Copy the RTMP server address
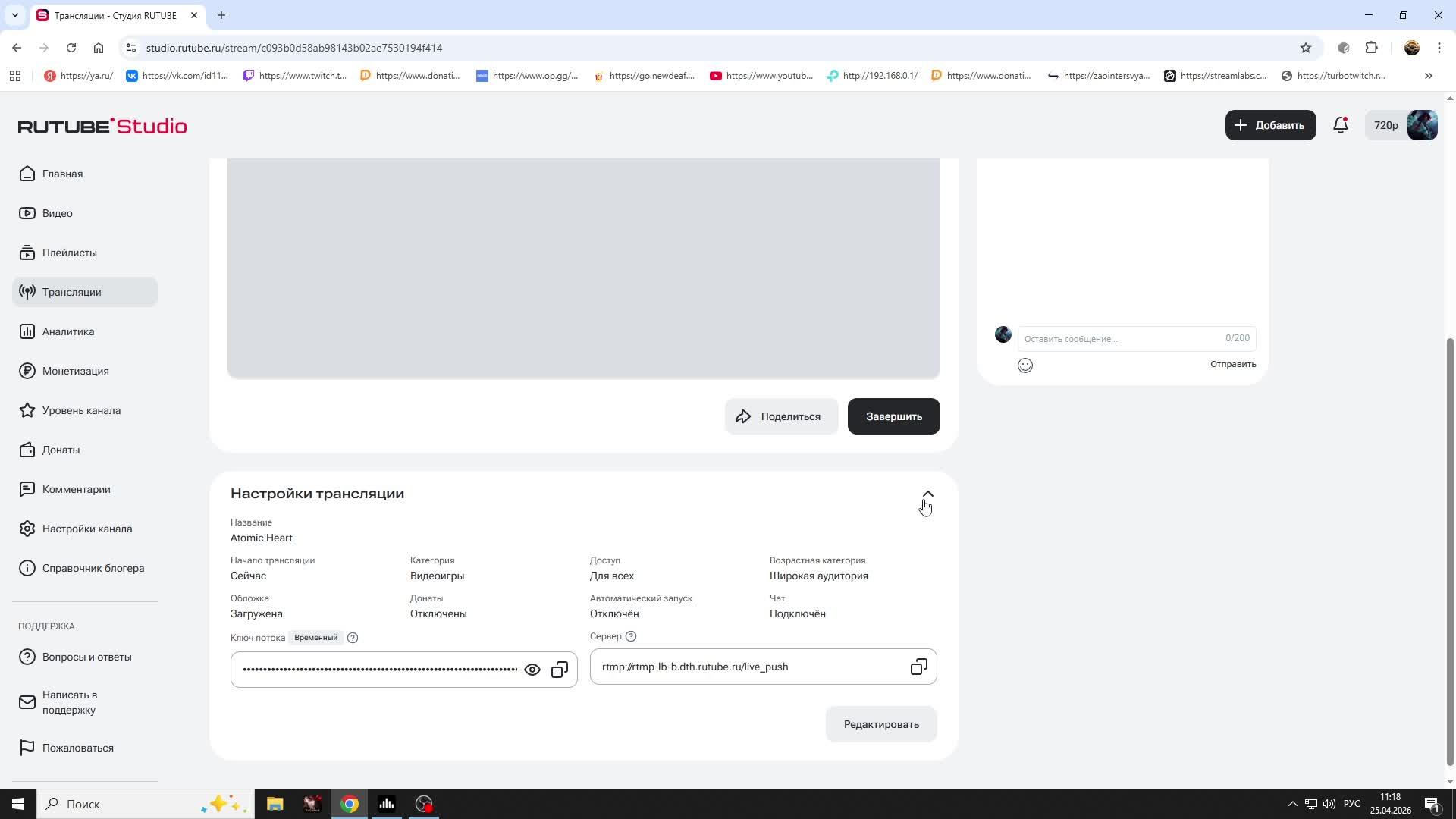 click(918, 667)
